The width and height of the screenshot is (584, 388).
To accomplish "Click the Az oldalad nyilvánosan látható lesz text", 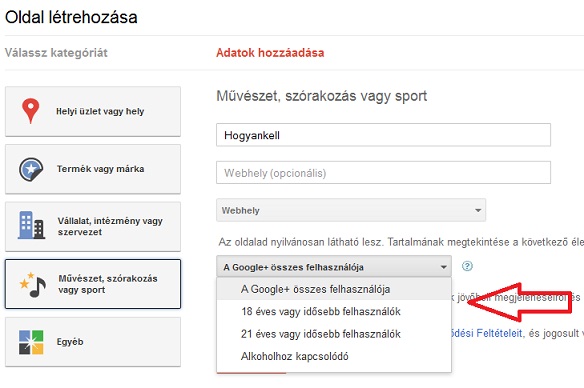I will 300,242.
